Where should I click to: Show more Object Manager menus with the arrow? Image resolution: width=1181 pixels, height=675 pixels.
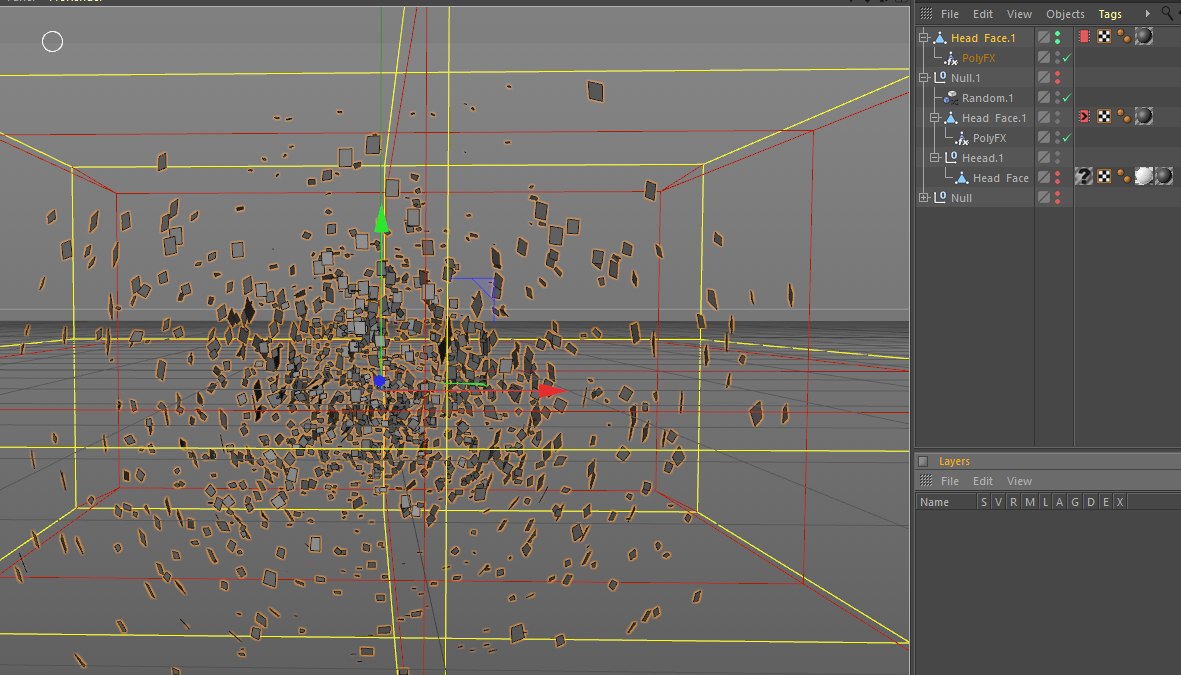tap(1147, 14)
